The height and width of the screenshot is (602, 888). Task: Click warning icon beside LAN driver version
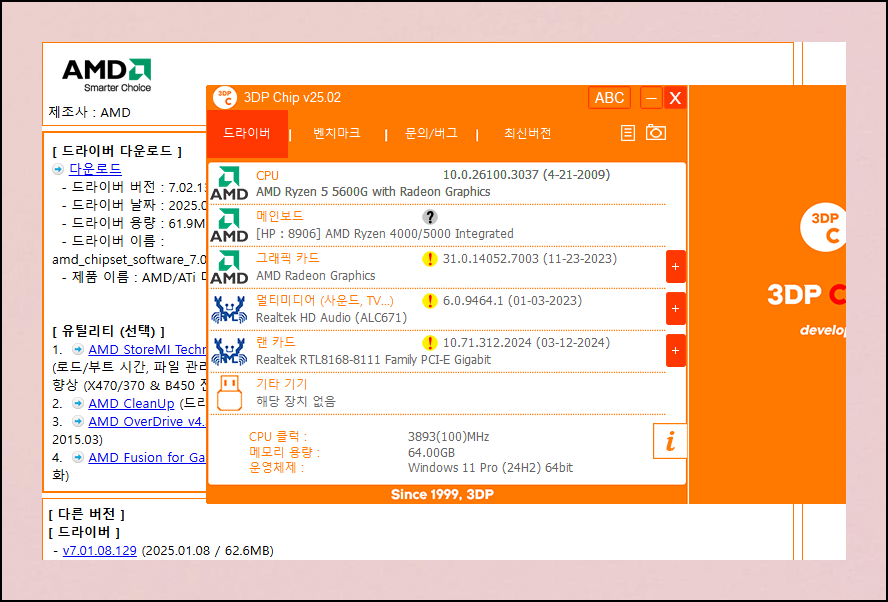[430, 343]
